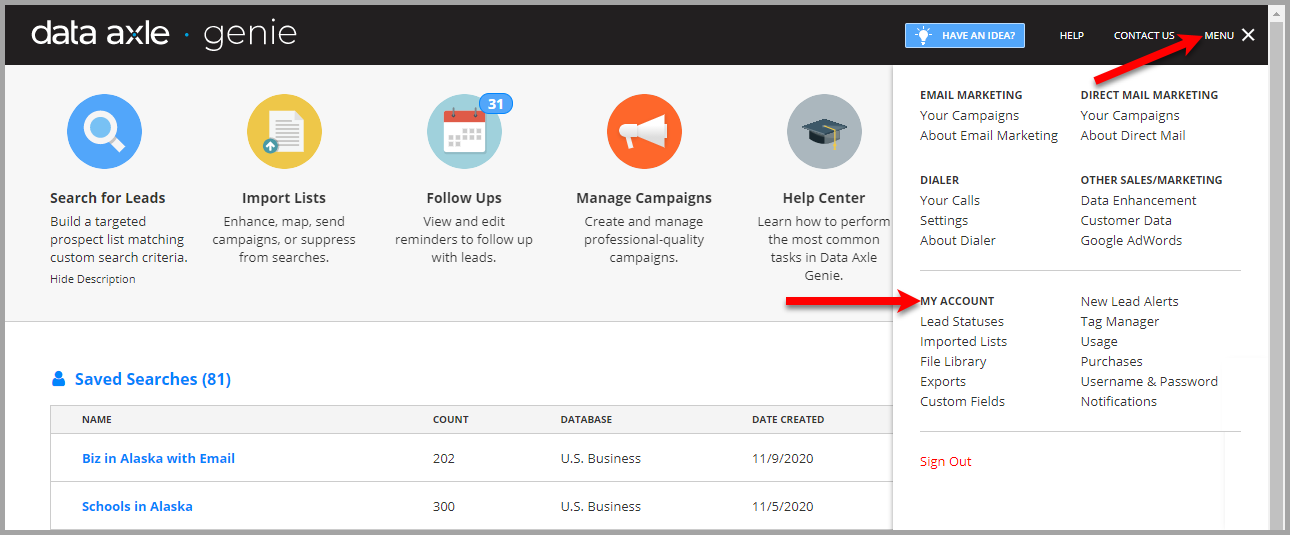1290x535 pixels.
Task: Click the Follow Ups heading
Action: click(x=464, y=198)
